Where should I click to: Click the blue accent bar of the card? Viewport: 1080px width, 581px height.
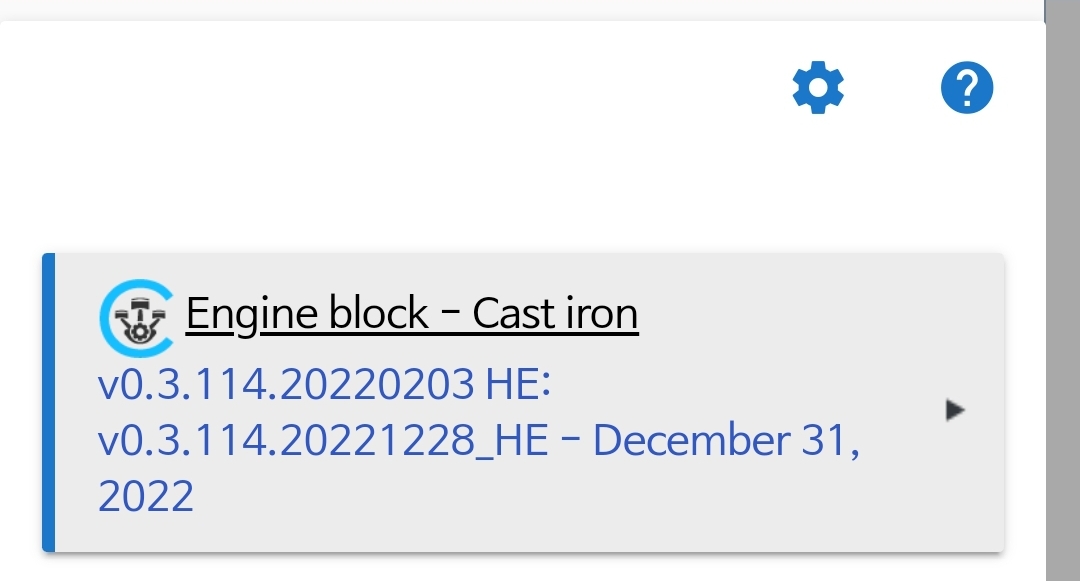tap(48, 403)
